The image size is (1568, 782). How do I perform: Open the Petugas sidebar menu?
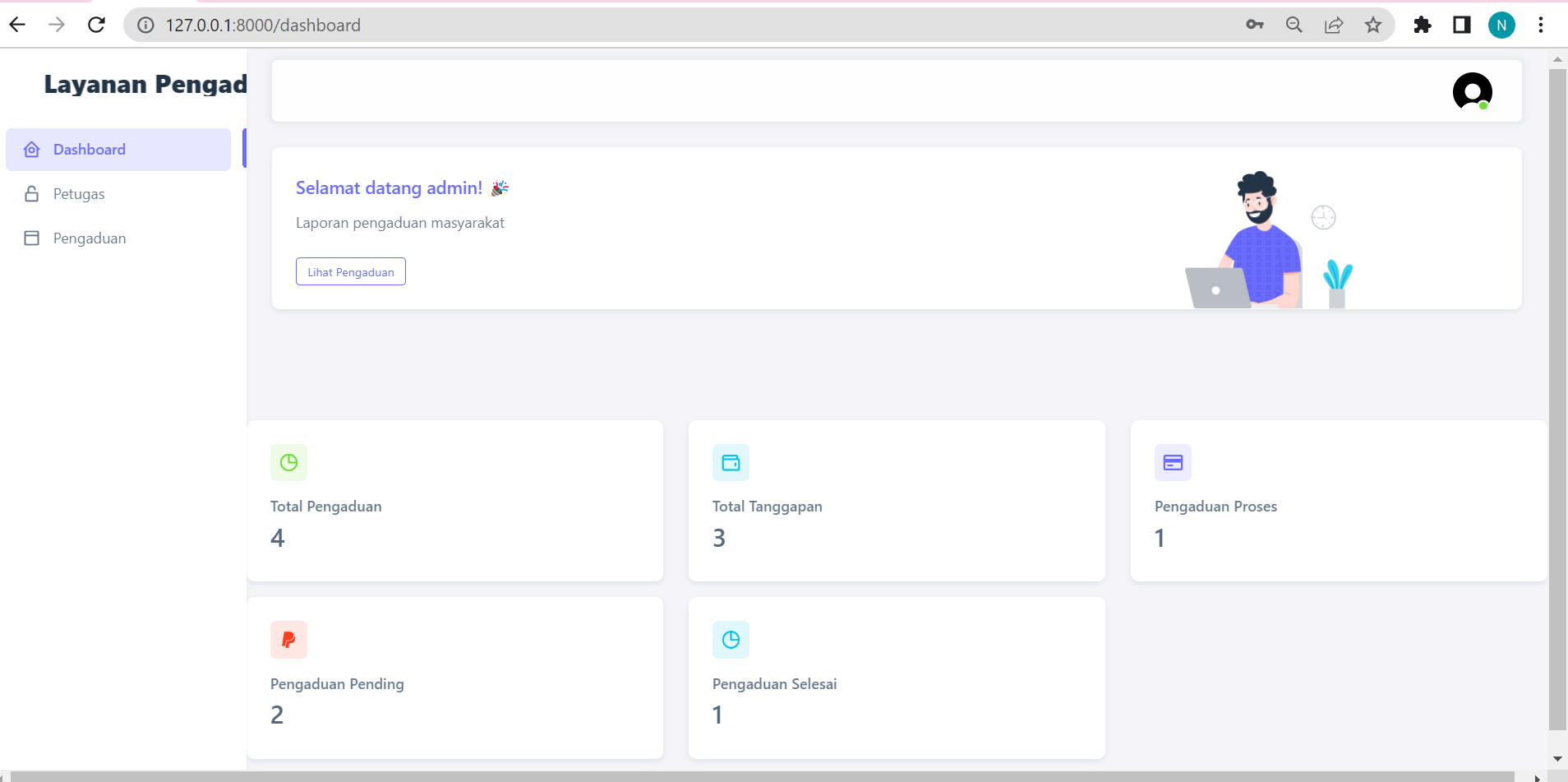(118, 194)
